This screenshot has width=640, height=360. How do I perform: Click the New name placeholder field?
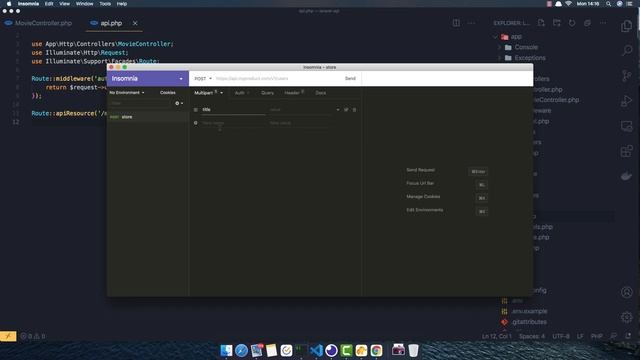(x=233, y=123)
